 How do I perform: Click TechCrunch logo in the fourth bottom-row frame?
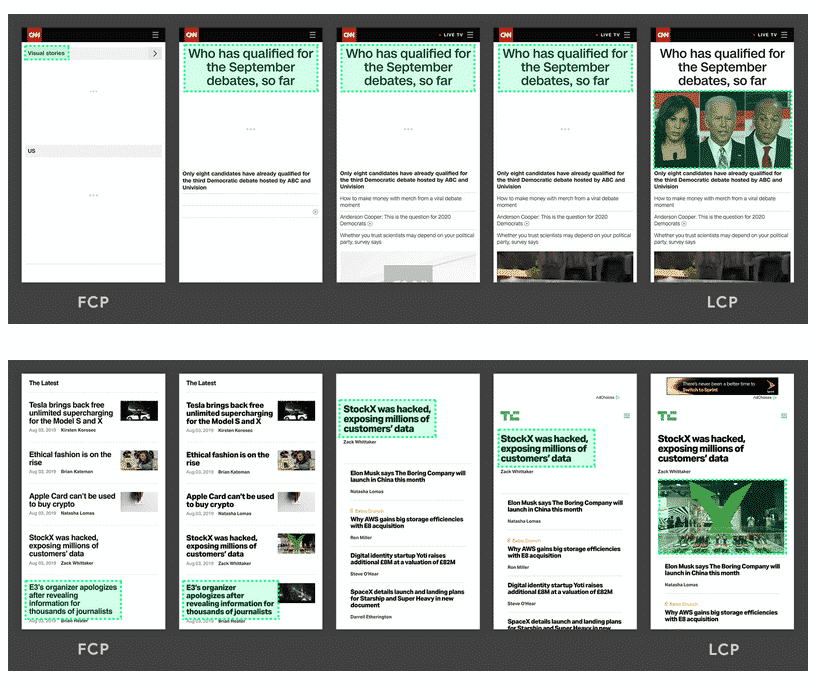pos(509,415)
